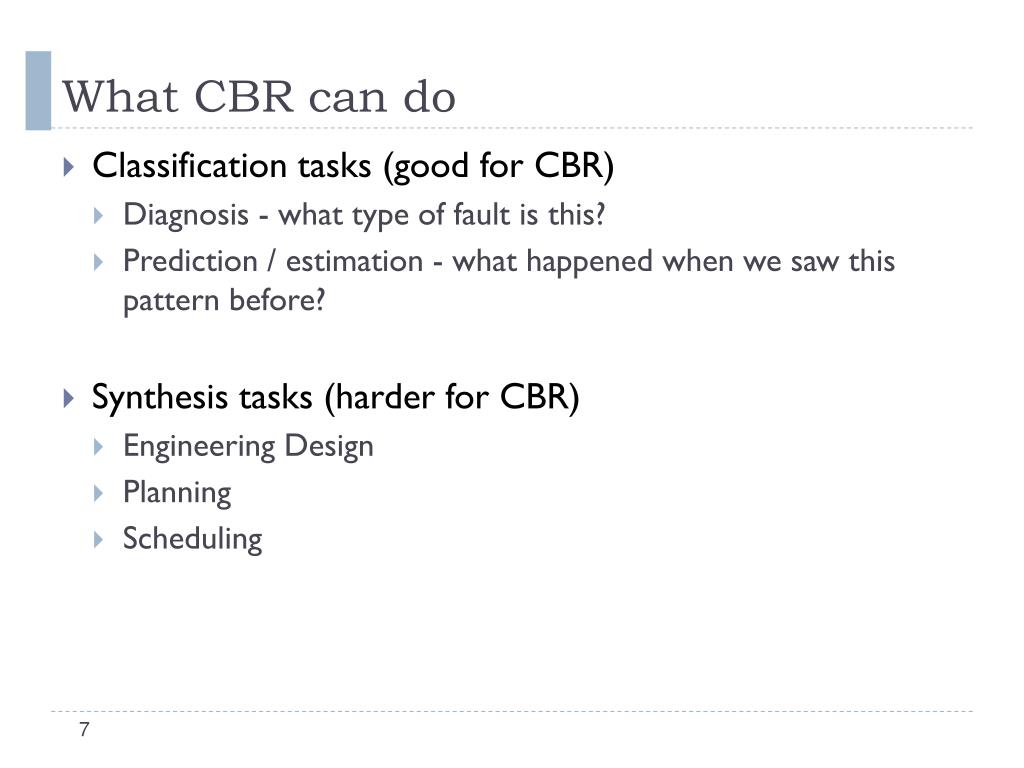1024x768 pixels.
Task: Select the slide title What CBR can do
Action: coord(259,97)
